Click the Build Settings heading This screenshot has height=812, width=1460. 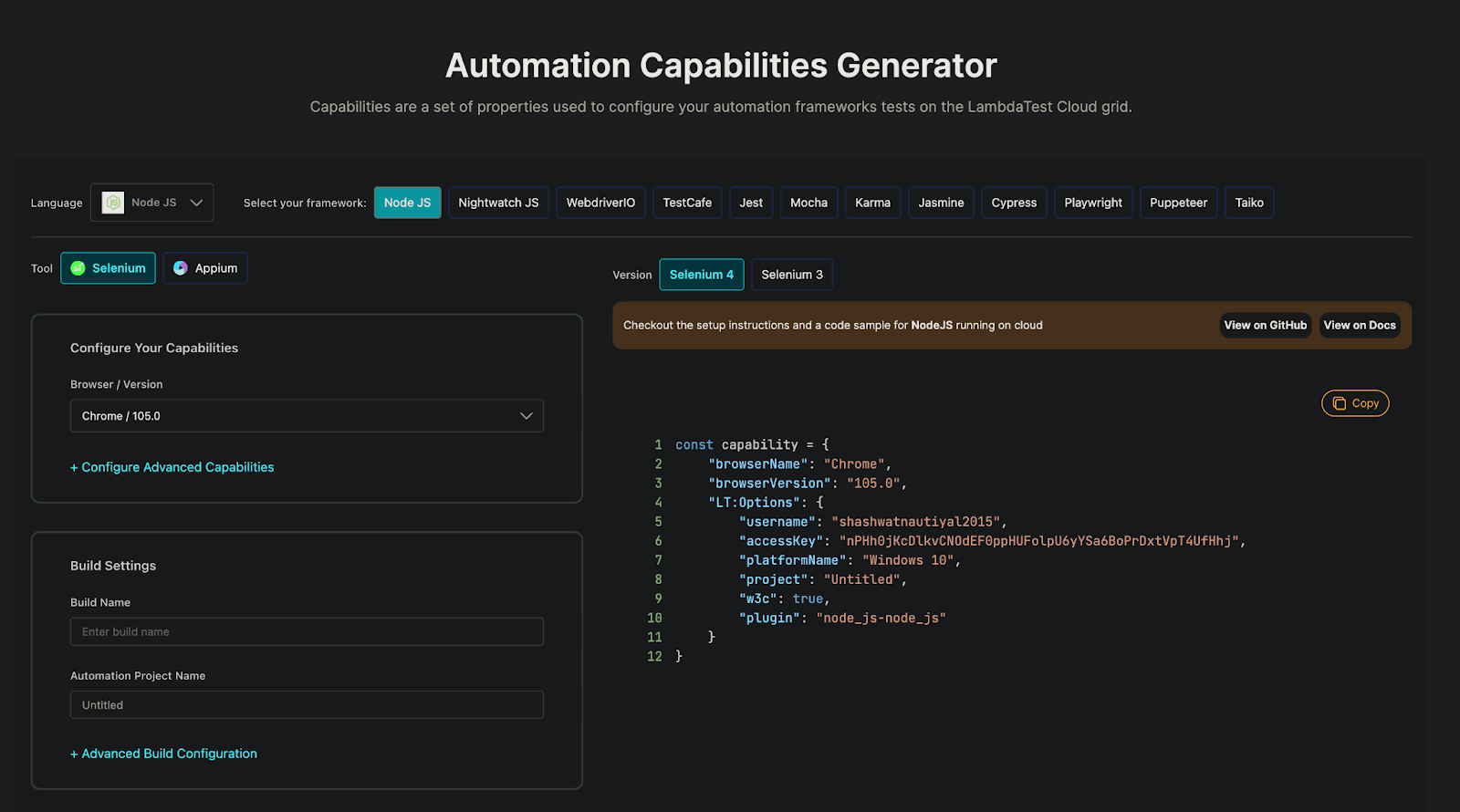[113, 566]
